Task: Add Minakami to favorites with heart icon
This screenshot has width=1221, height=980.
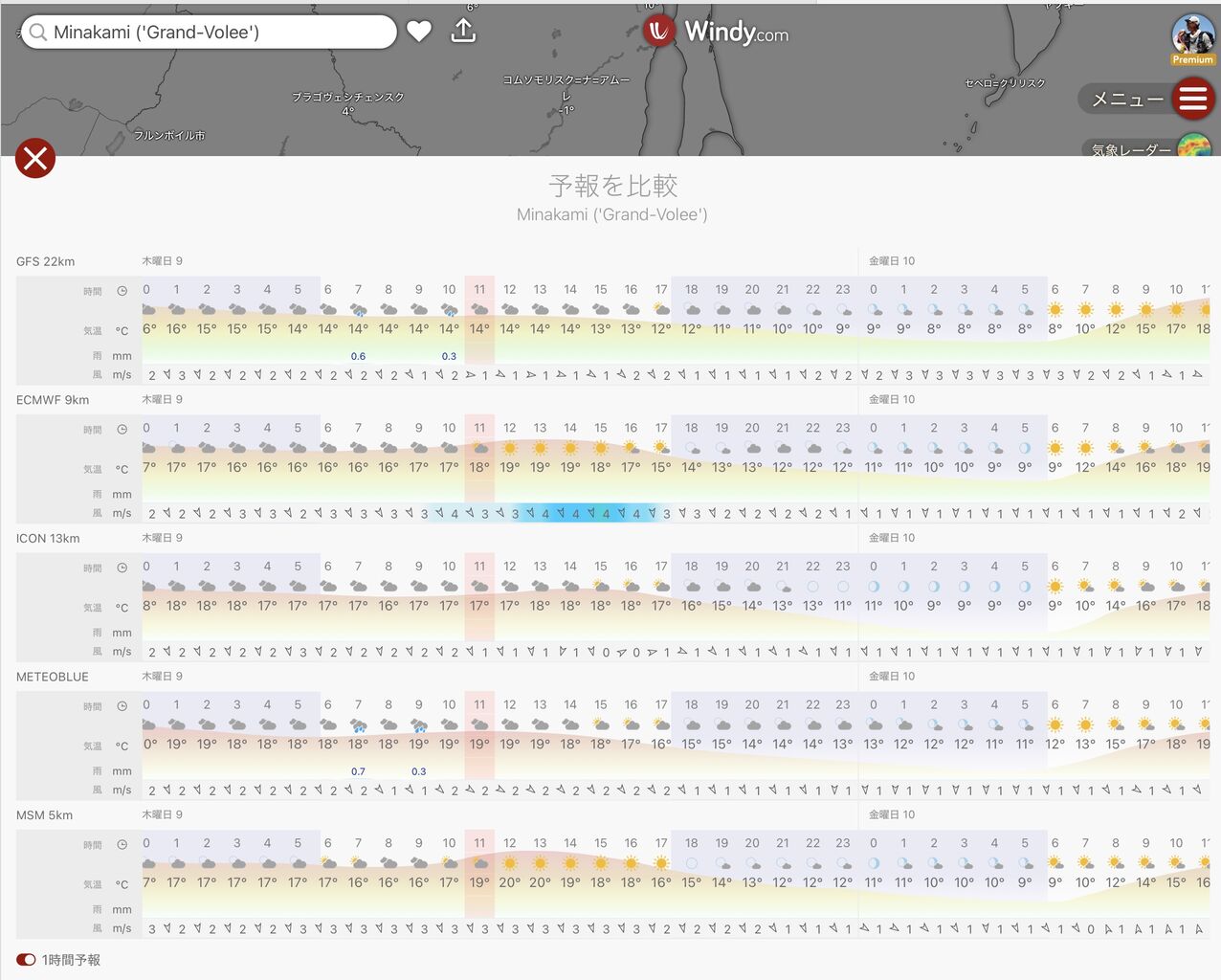Action: coord(419,32)
